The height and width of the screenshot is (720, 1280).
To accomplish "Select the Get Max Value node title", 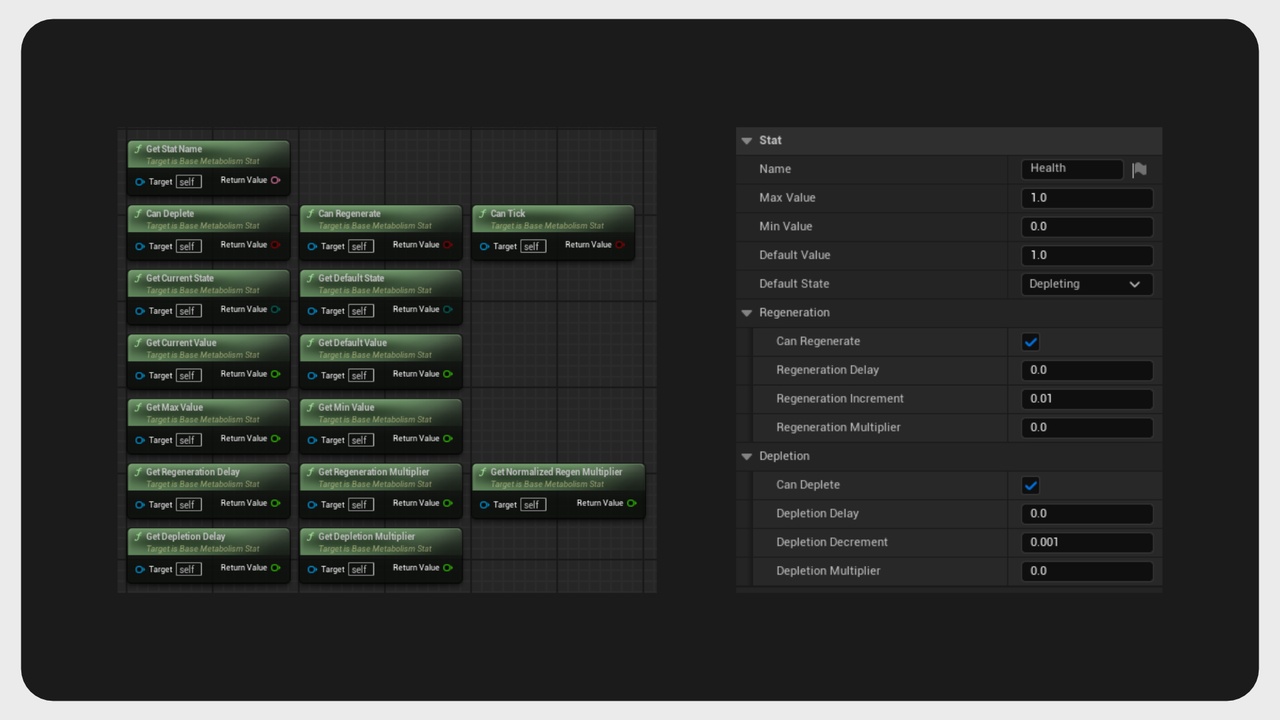I will tap(174, 407).
